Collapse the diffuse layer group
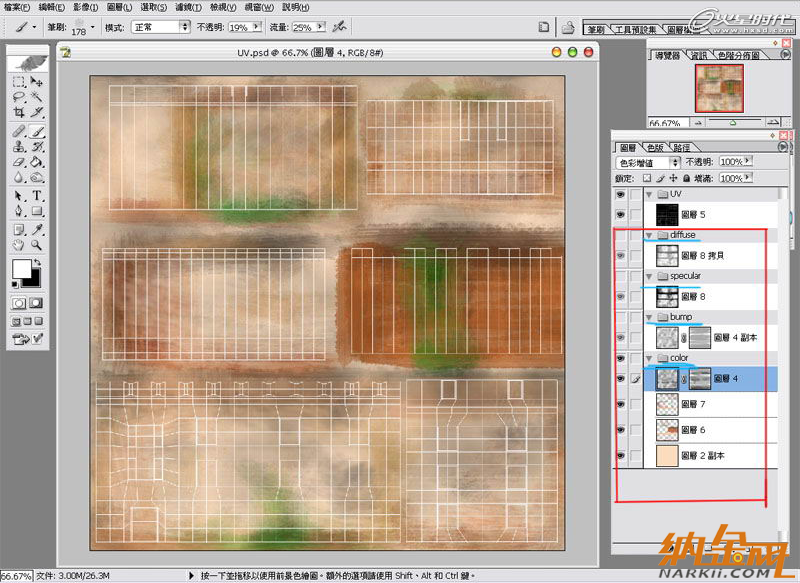This screenshot has height=583, width=800. (648, 235)
